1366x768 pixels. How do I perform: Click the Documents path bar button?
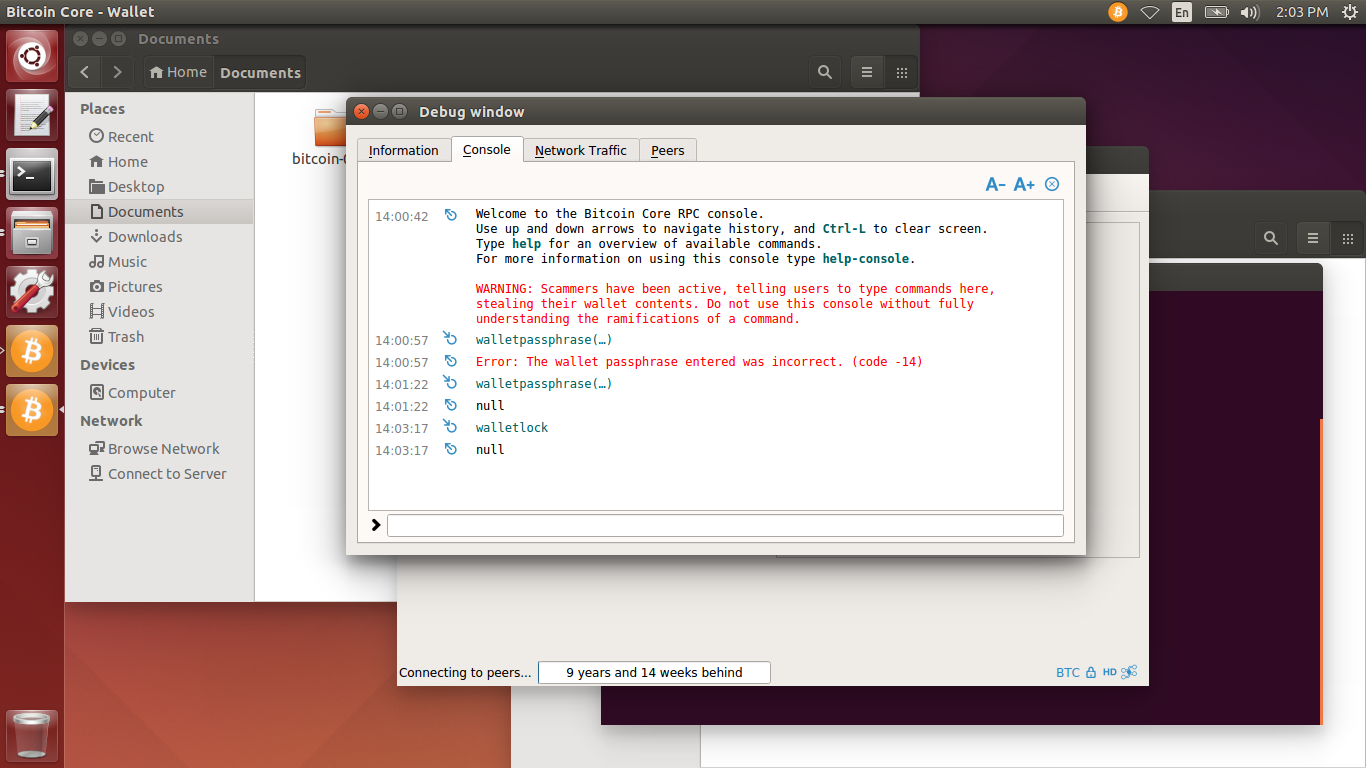coord(260,72)
